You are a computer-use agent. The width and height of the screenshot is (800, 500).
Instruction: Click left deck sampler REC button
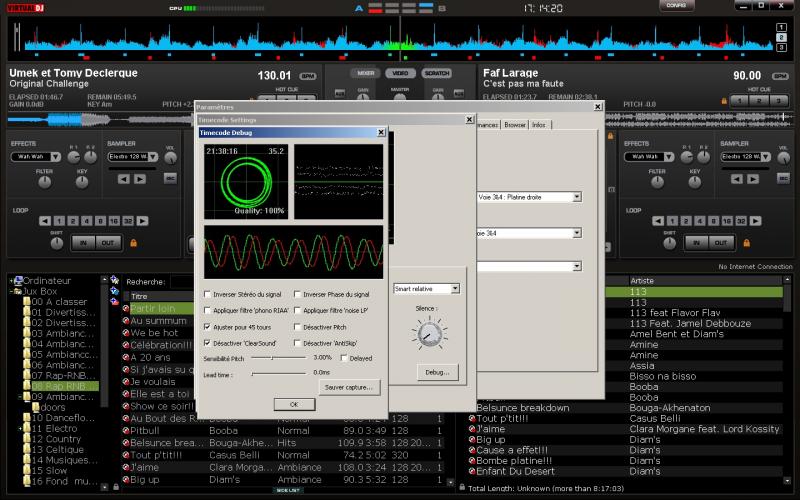pyautogui.click(x=169, y=178)
